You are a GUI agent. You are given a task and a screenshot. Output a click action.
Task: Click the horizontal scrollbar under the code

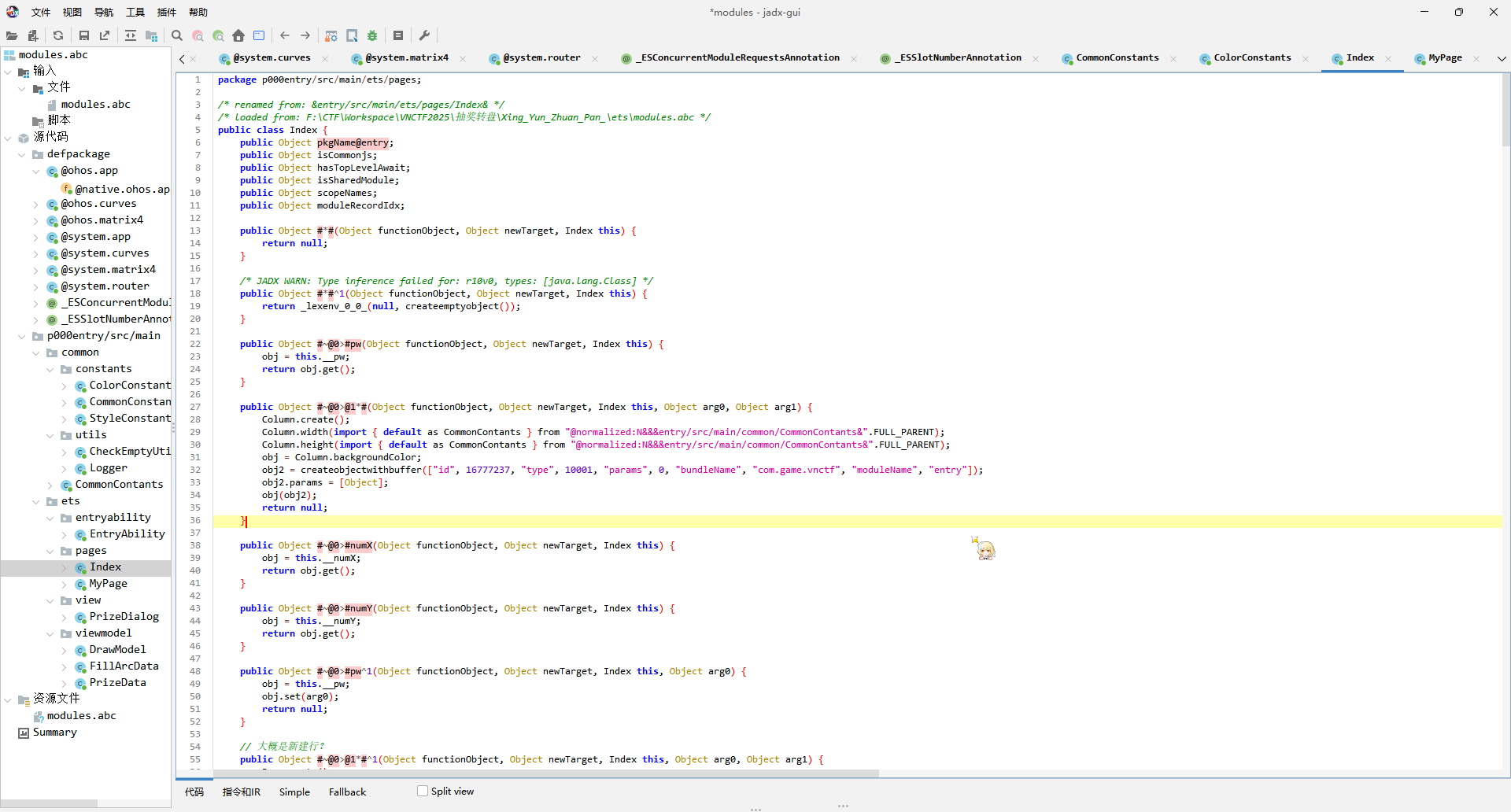point(527,773)
